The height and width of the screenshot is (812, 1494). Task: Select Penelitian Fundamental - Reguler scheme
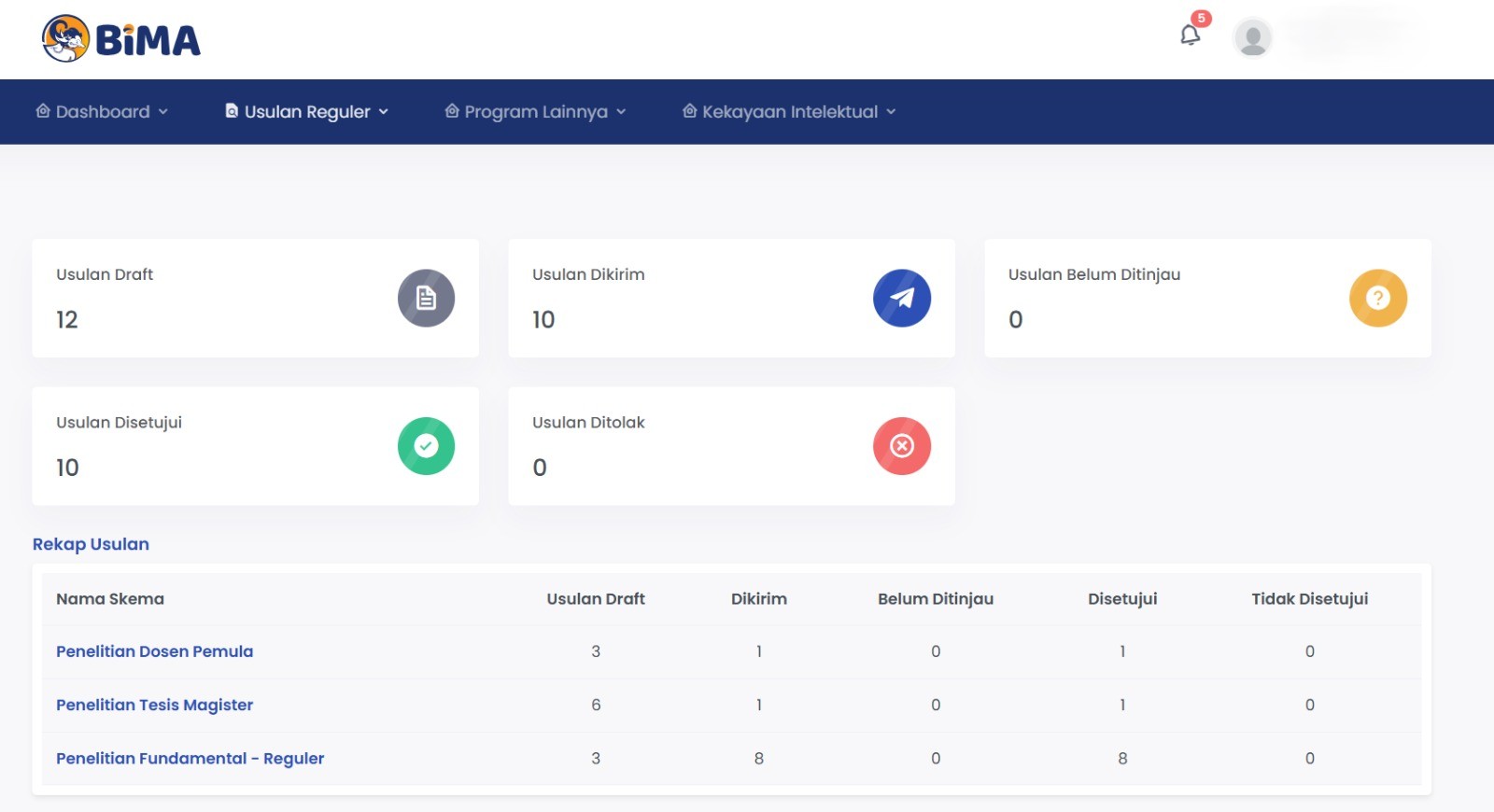pos(190,759)
